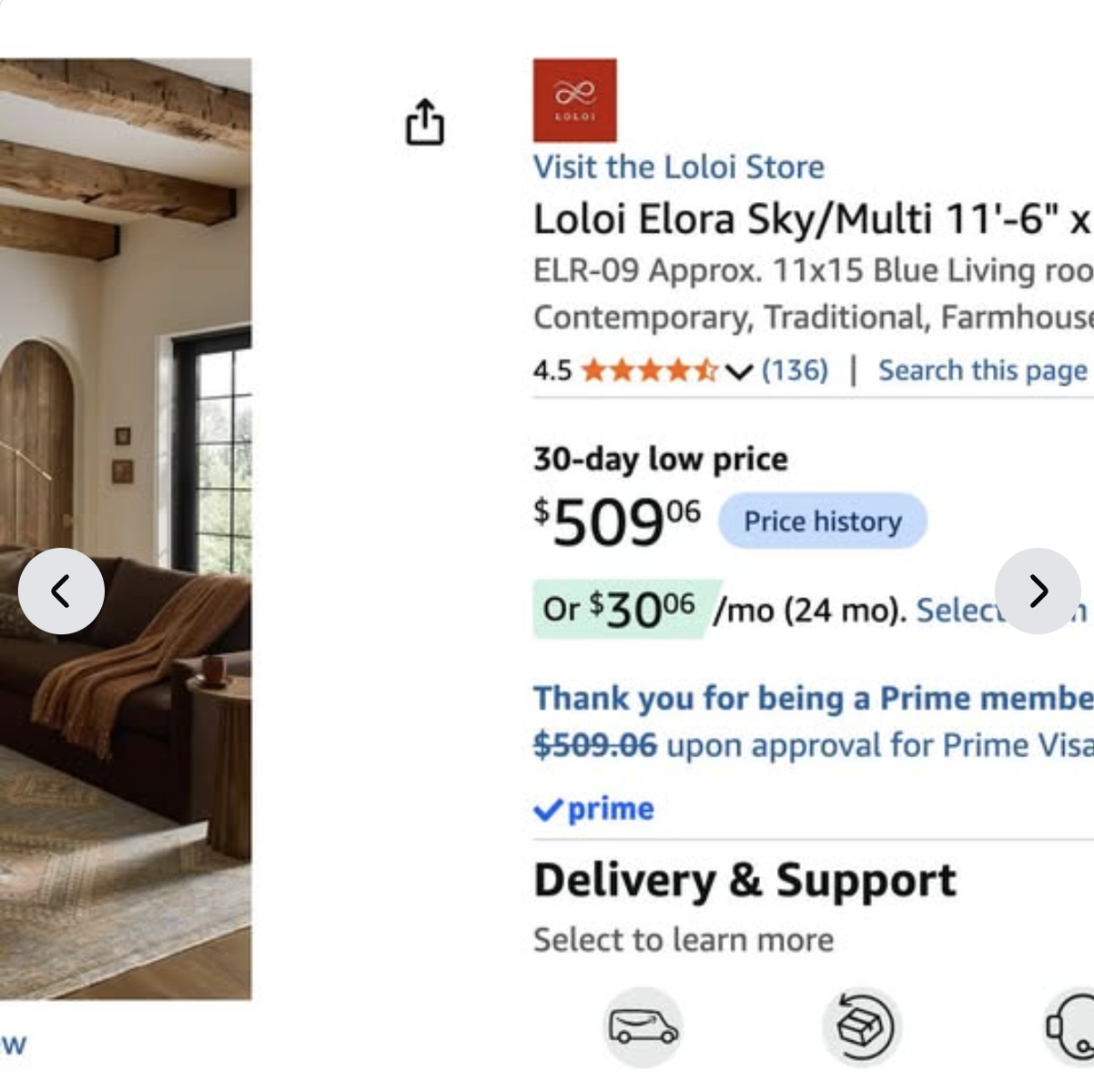Click the share icon above product image

pyautogui.click(x=424, y=122)
